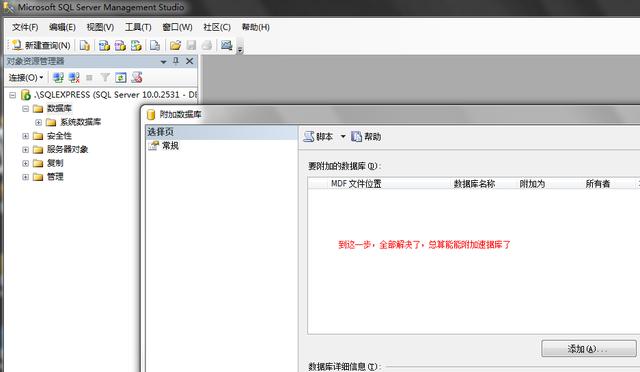Click the Open File folder icon
This screenshot has height=372, width=640.
176,45
